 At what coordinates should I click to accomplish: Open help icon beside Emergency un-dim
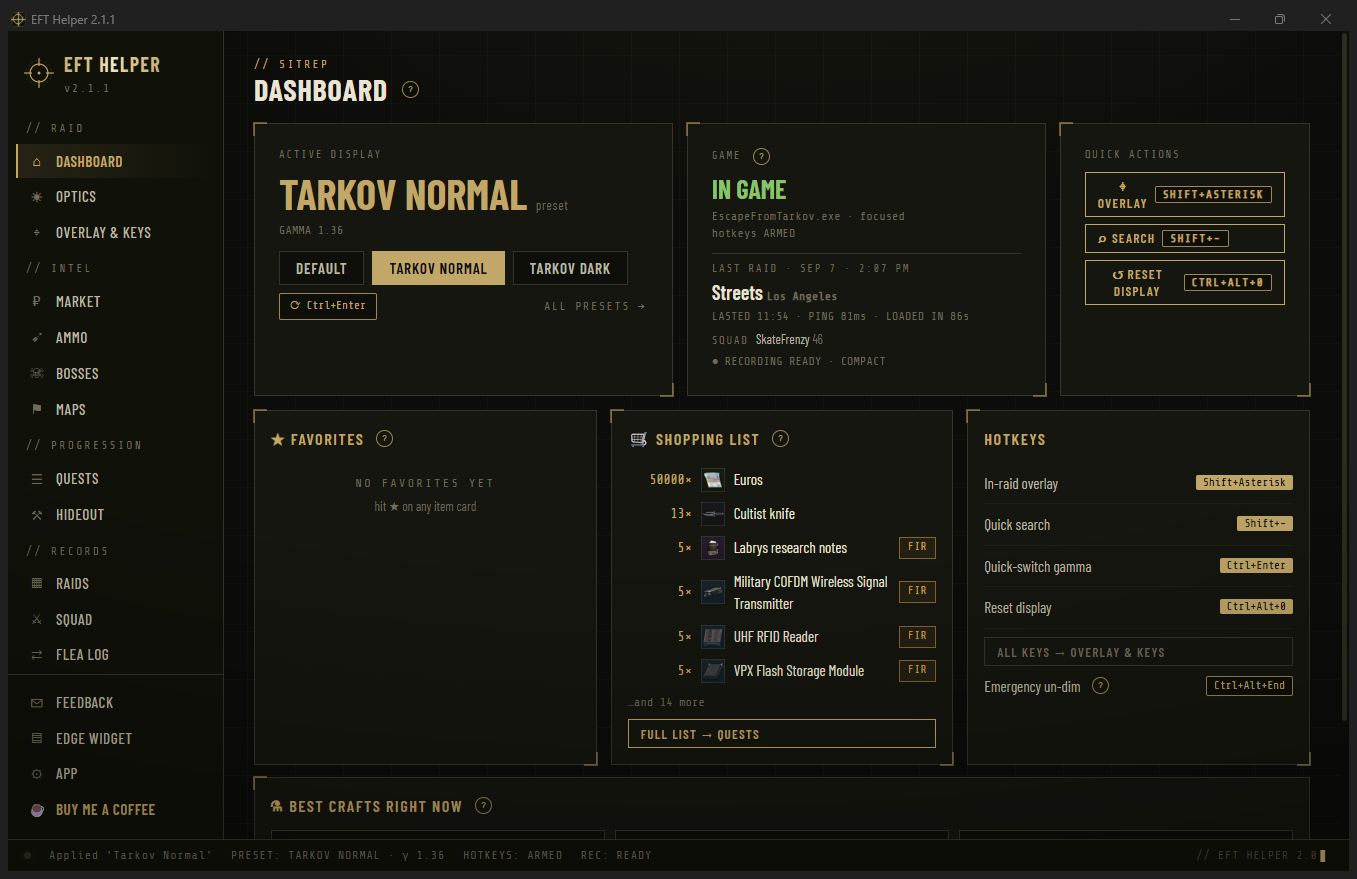[1100, 686]
